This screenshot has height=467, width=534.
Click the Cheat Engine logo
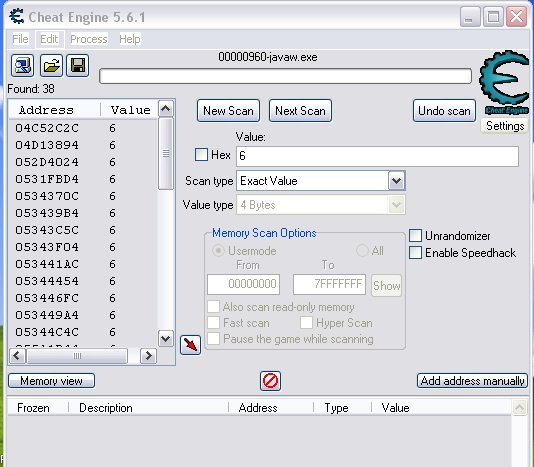[x=504, y=82]
